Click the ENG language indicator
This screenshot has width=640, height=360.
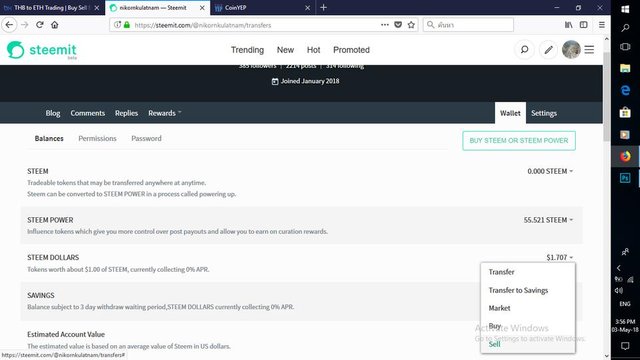pos(625,304)
